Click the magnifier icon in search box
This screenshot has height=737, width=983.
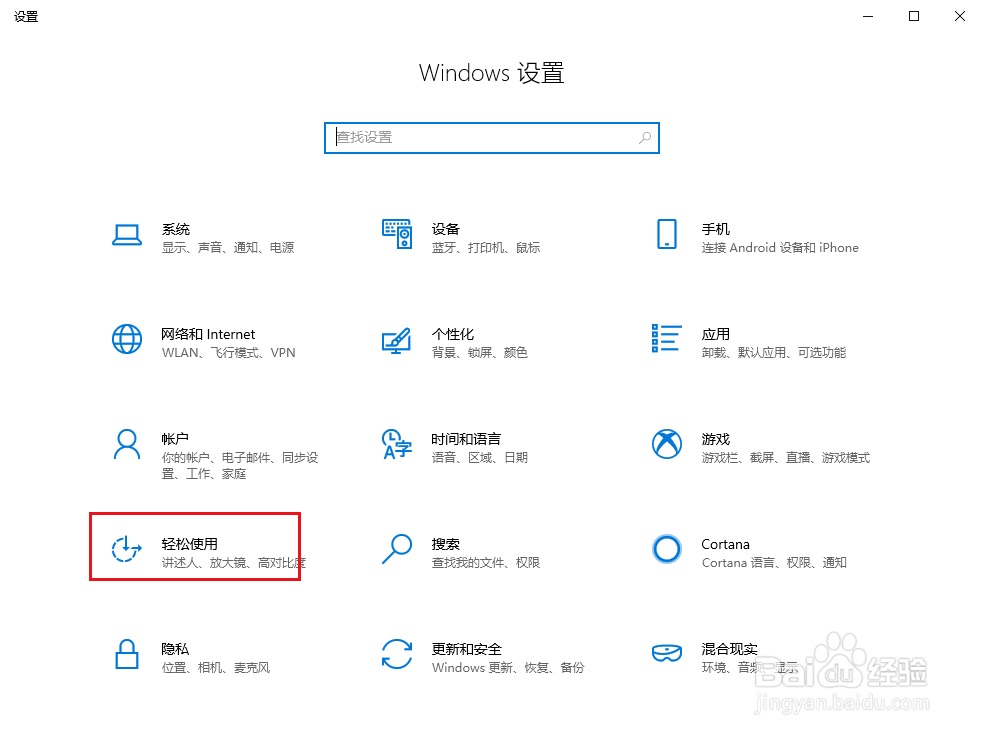pos(644,138)
